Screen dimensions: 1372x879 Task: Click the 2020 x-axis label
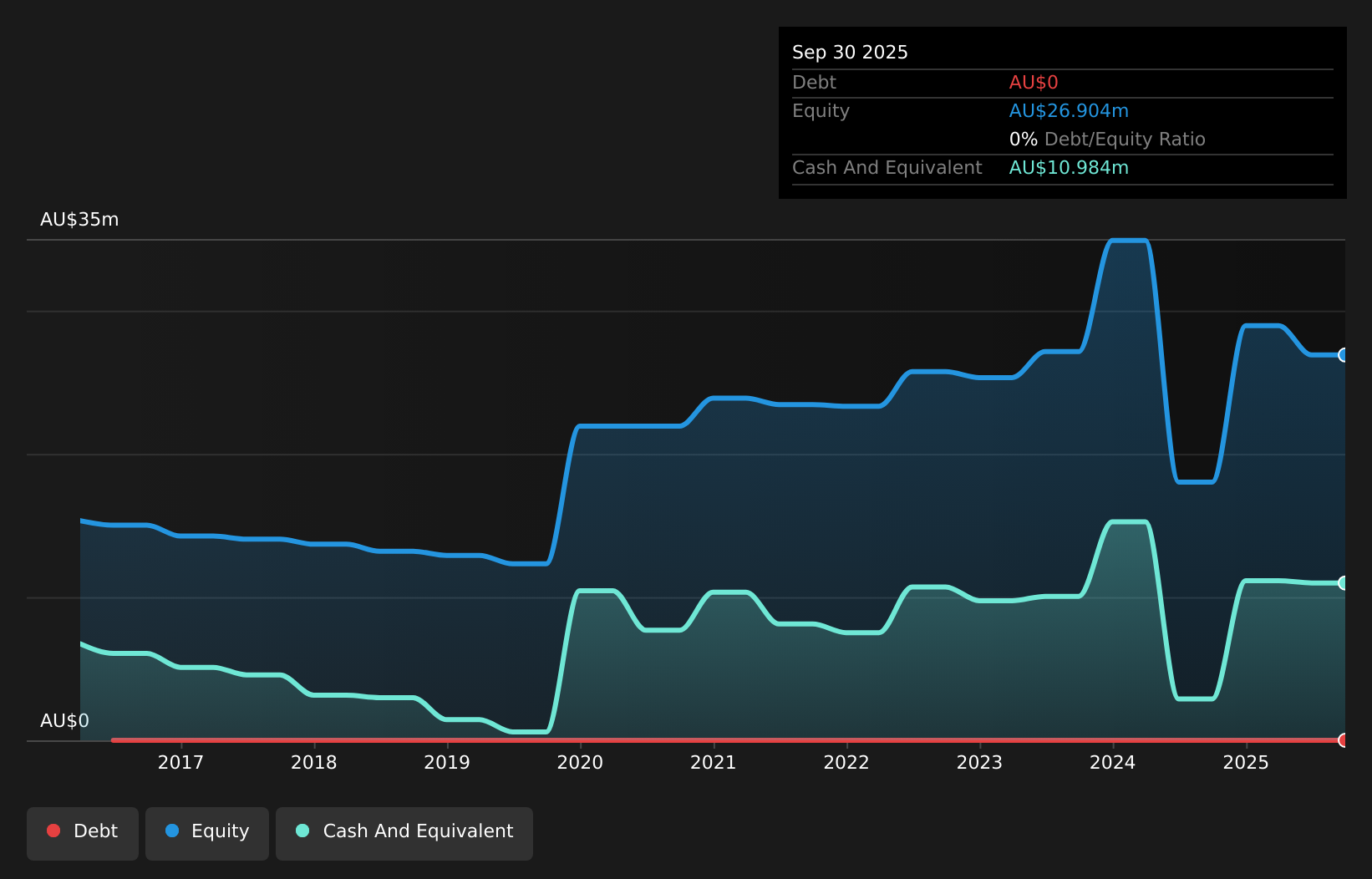580,762
